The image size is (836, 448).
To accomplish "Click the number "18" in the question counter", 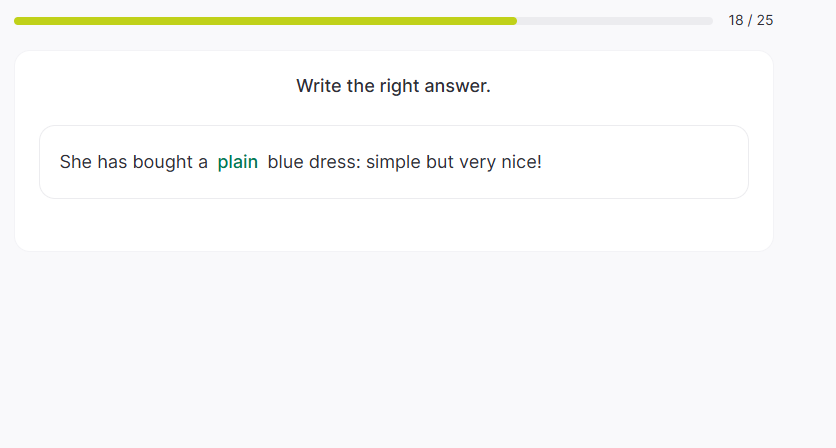I will [737, 20].
